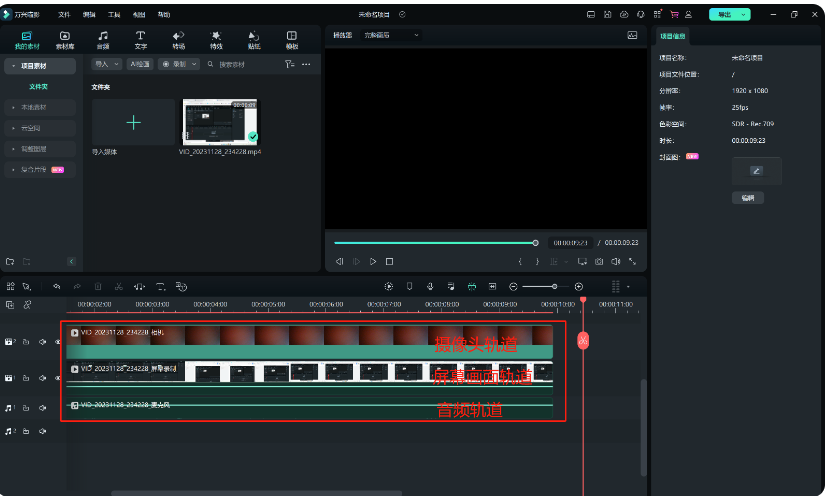Click the undo arrow in timeline toolbar

pos(57,286)
